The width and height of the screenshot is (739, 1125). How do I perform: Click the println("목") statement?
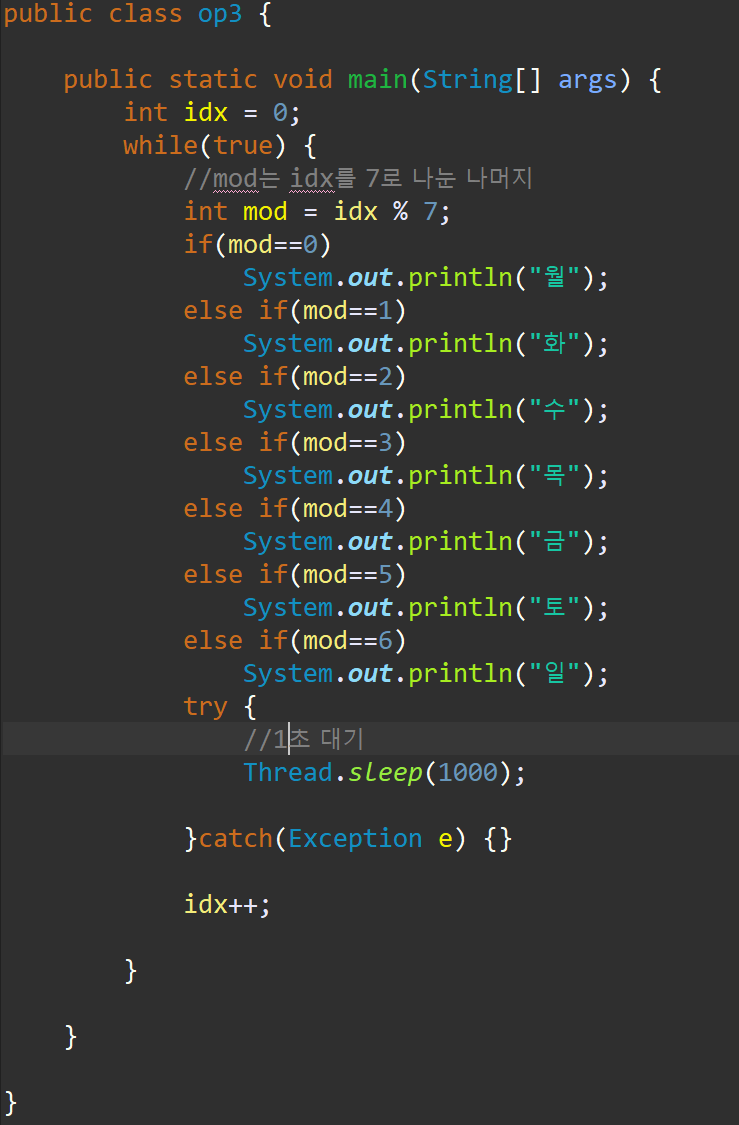[x=425, y=476]
